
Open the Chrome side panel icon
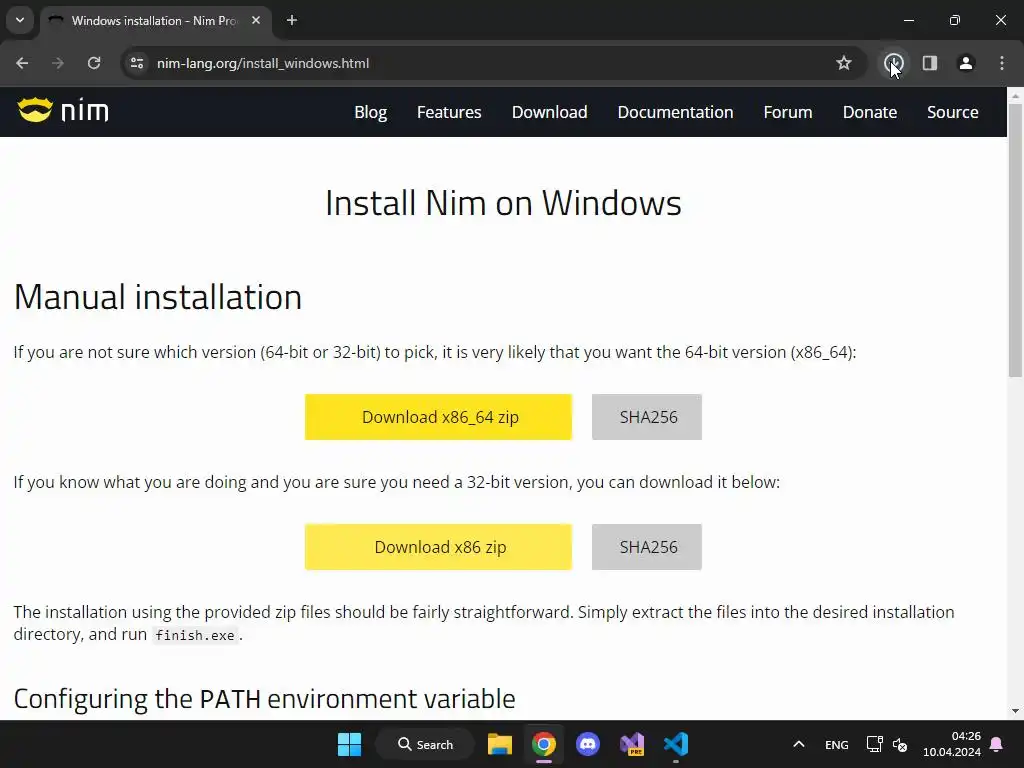tap(930, 63)
